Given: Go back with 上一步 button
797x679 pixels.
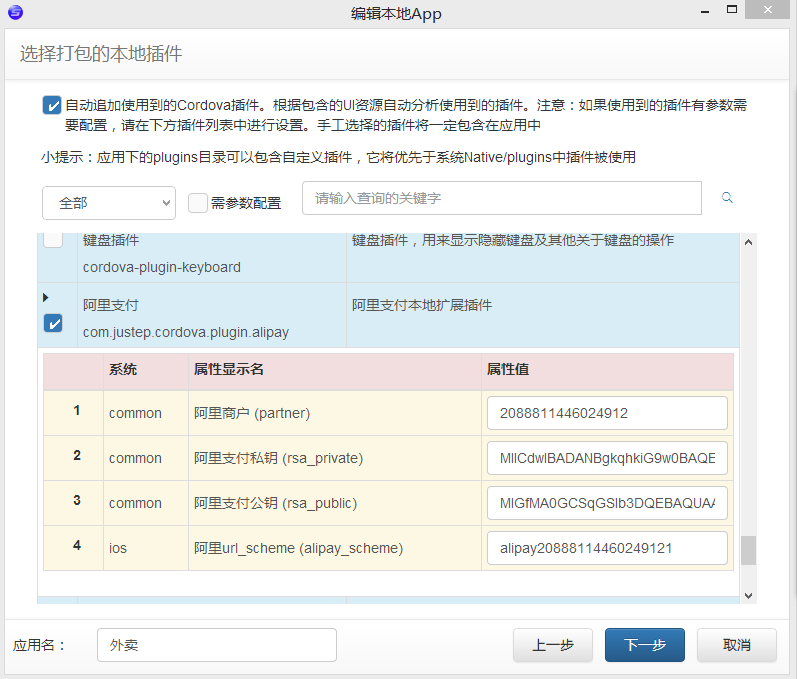Looking at the screenshot, I should 553,645.
